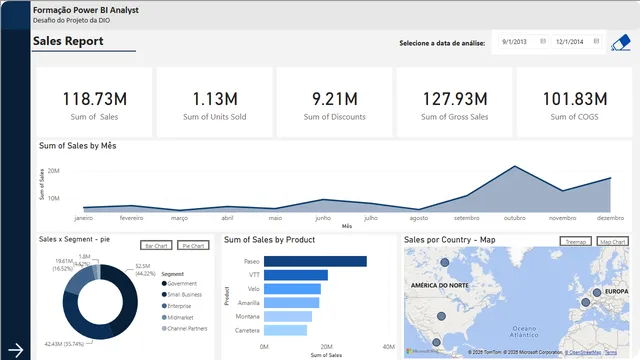Click the 127.93M Sum of Gross Sales card
Screen dimensions: 640x360
pyautogui.click(x=454, y=102)
